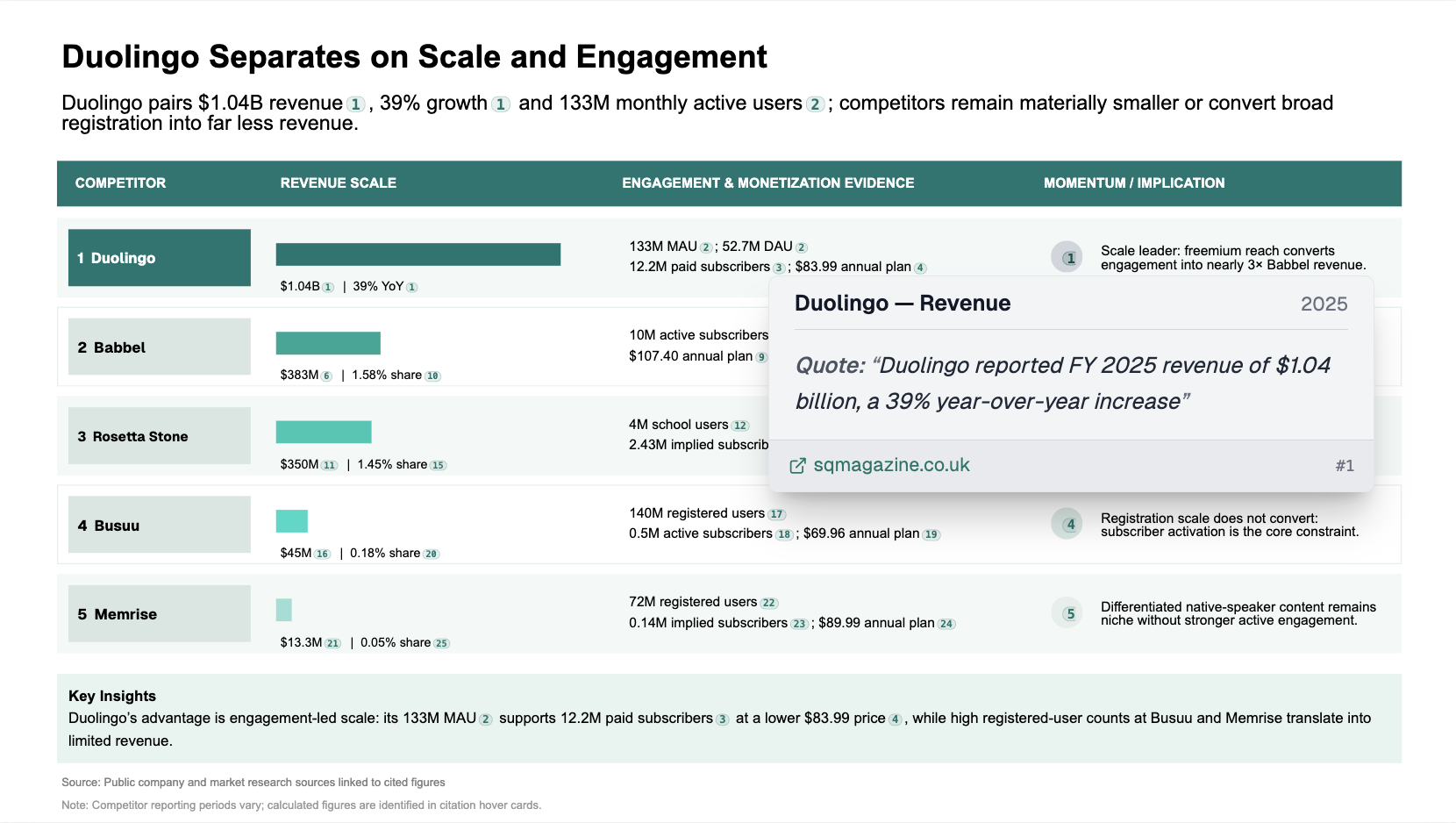
Task: Click the slide title "Duolingo Separates on Scale and Engagement"
Action: click(414, 57)
